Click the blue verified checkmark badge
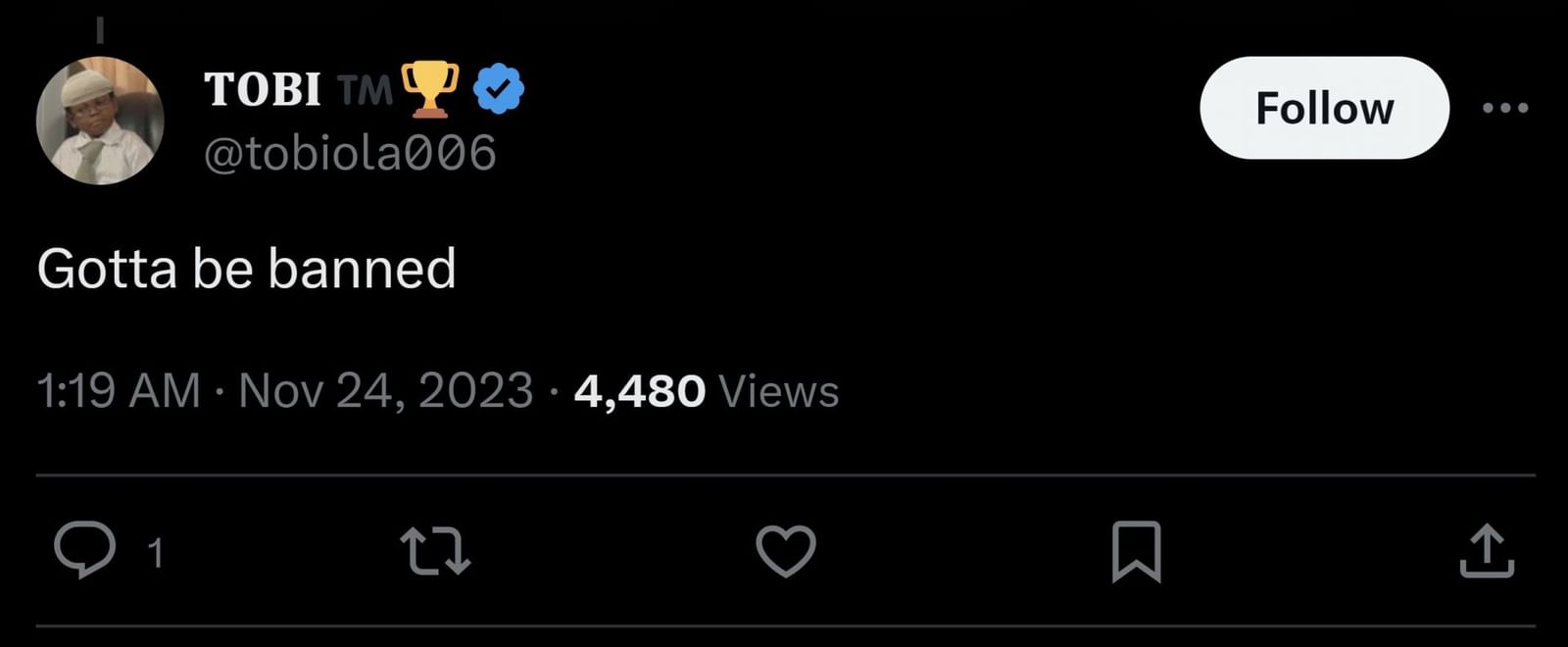 pos(499,89)
